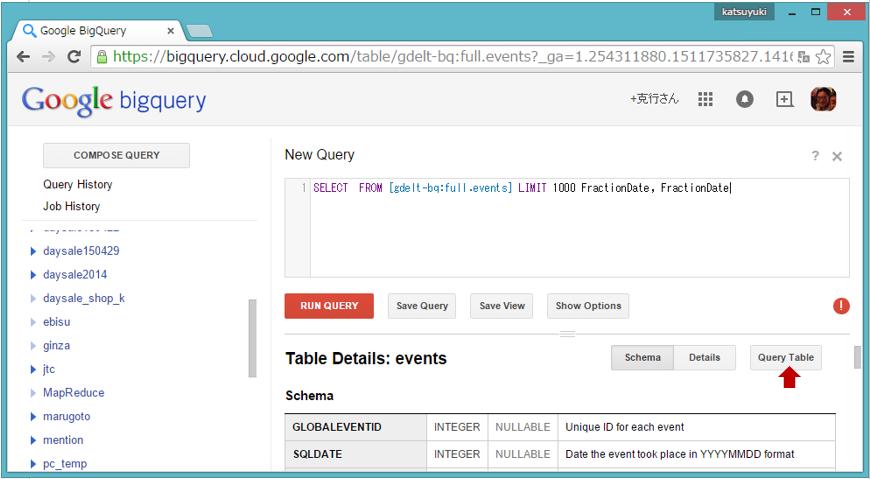Expand the marugoto dataset arrow
The height and width of the screenshot is (479, 870).
tap(33, 417)
